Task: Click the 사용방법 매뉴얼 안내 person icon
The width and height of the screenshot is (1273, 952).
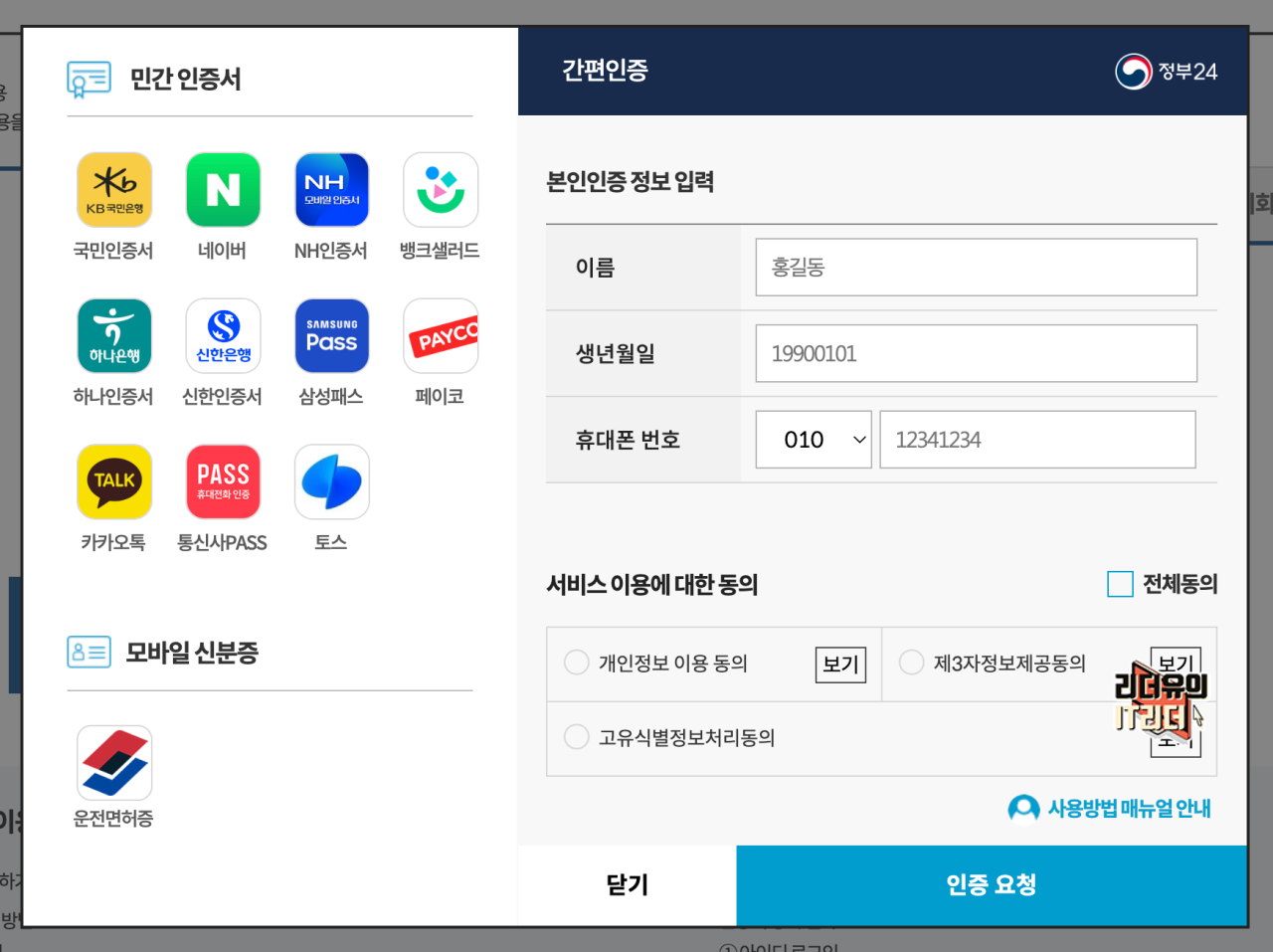Action: (1023, 809)
